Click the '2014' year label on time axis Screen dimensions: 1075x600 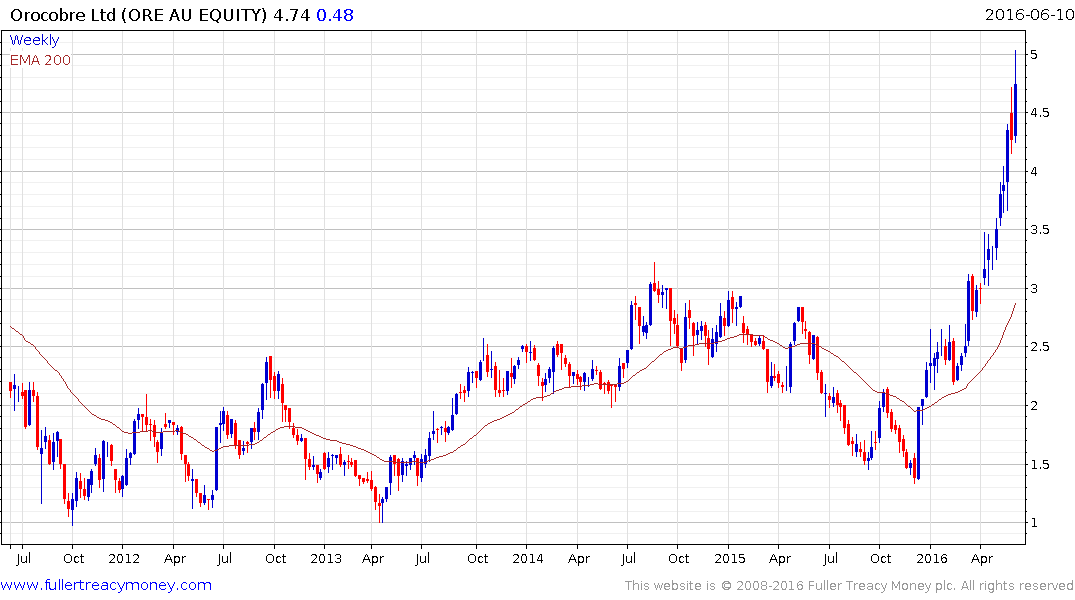tap(528, 558)
